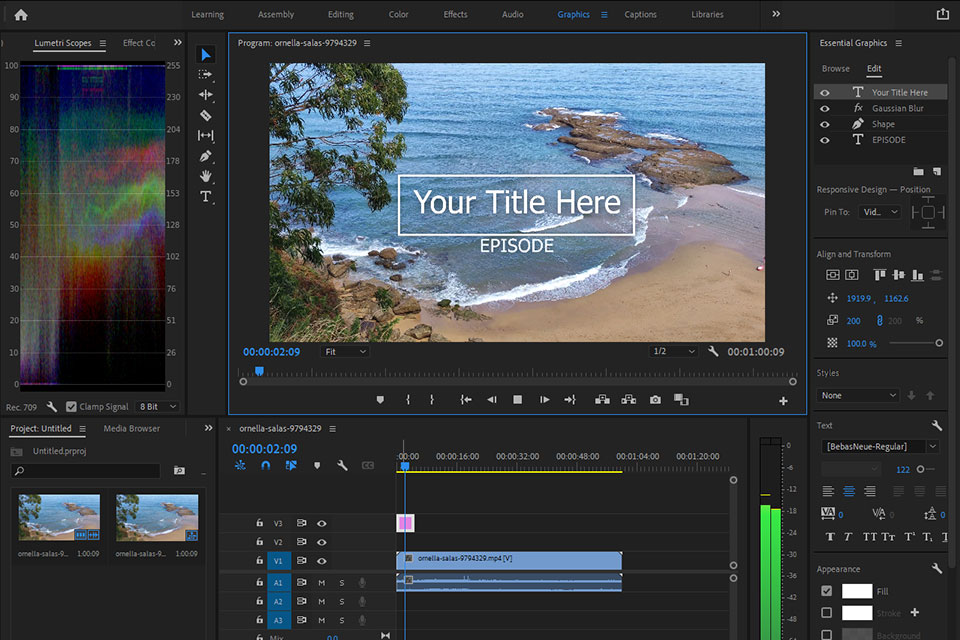The image size is (960, 640).
Task: Click the Home icon
Action: [x=21, y=15]
